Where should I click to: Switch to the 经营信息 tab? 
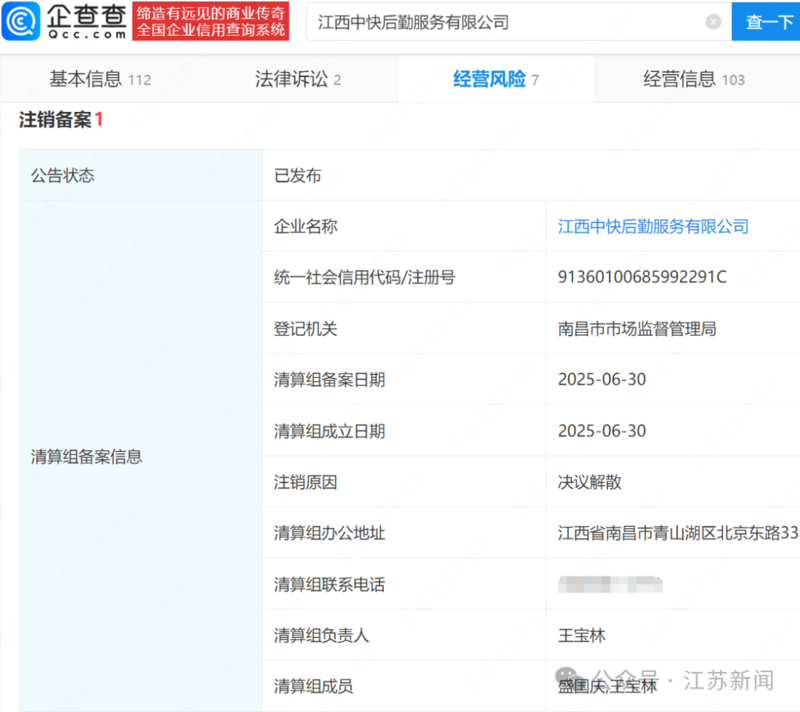tap(693, 80)
